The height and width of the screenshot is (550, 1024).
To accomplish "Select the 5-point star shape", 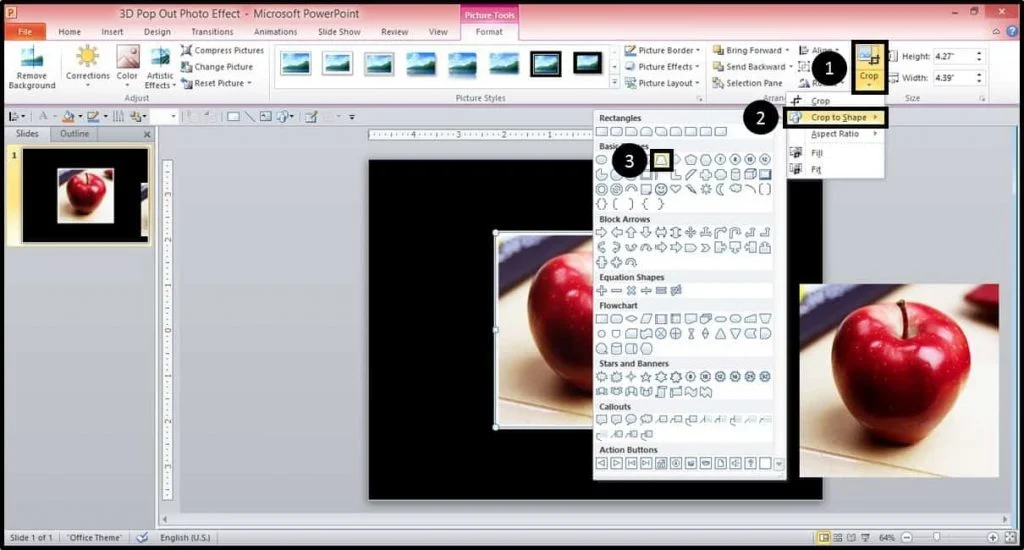I will click(x=646, y=377).
